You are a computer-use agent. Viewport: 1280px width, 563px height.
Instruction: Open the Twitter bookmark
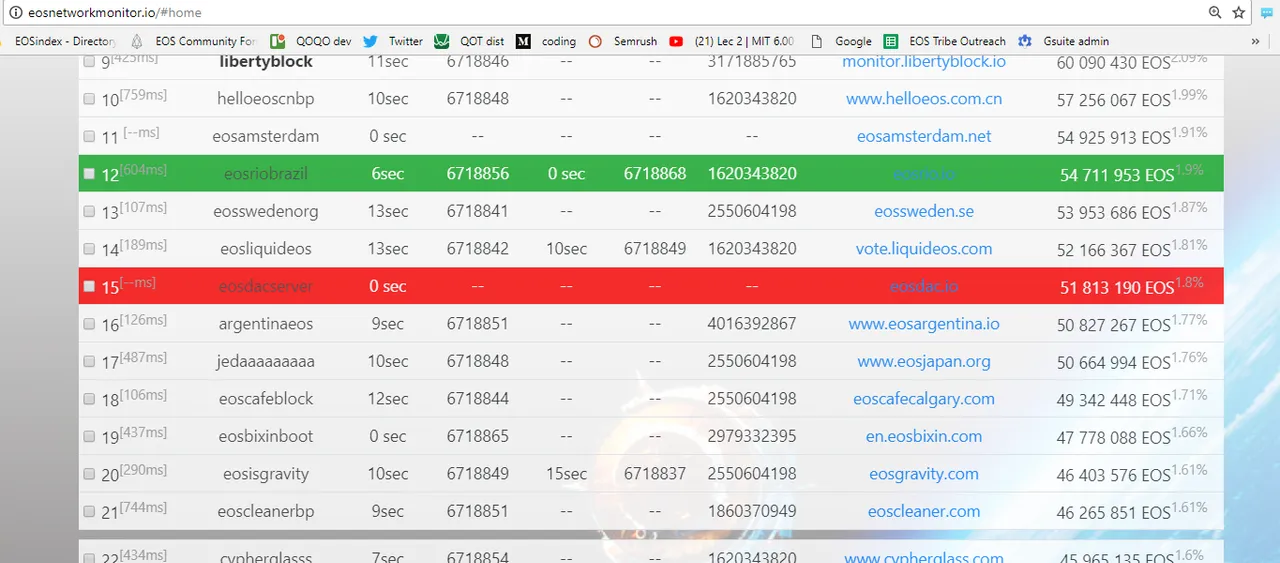(x=392, y=41)
